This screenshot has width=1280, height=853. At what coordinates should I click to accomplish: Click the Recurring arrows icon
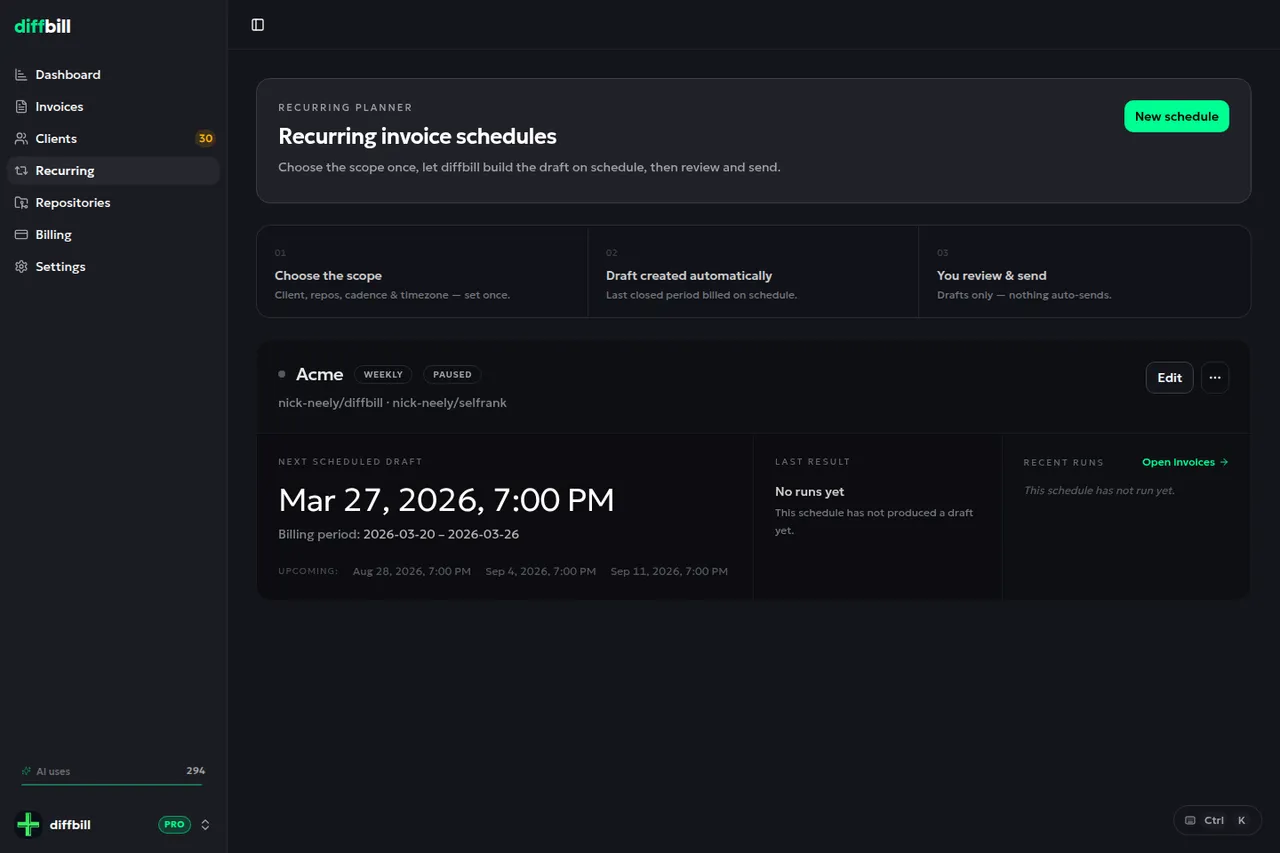click(21, 171)
